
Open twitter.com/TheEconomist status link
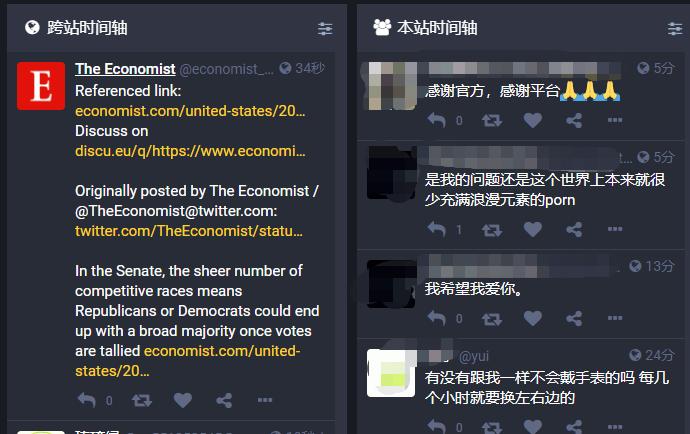click(x=189, y=231)
